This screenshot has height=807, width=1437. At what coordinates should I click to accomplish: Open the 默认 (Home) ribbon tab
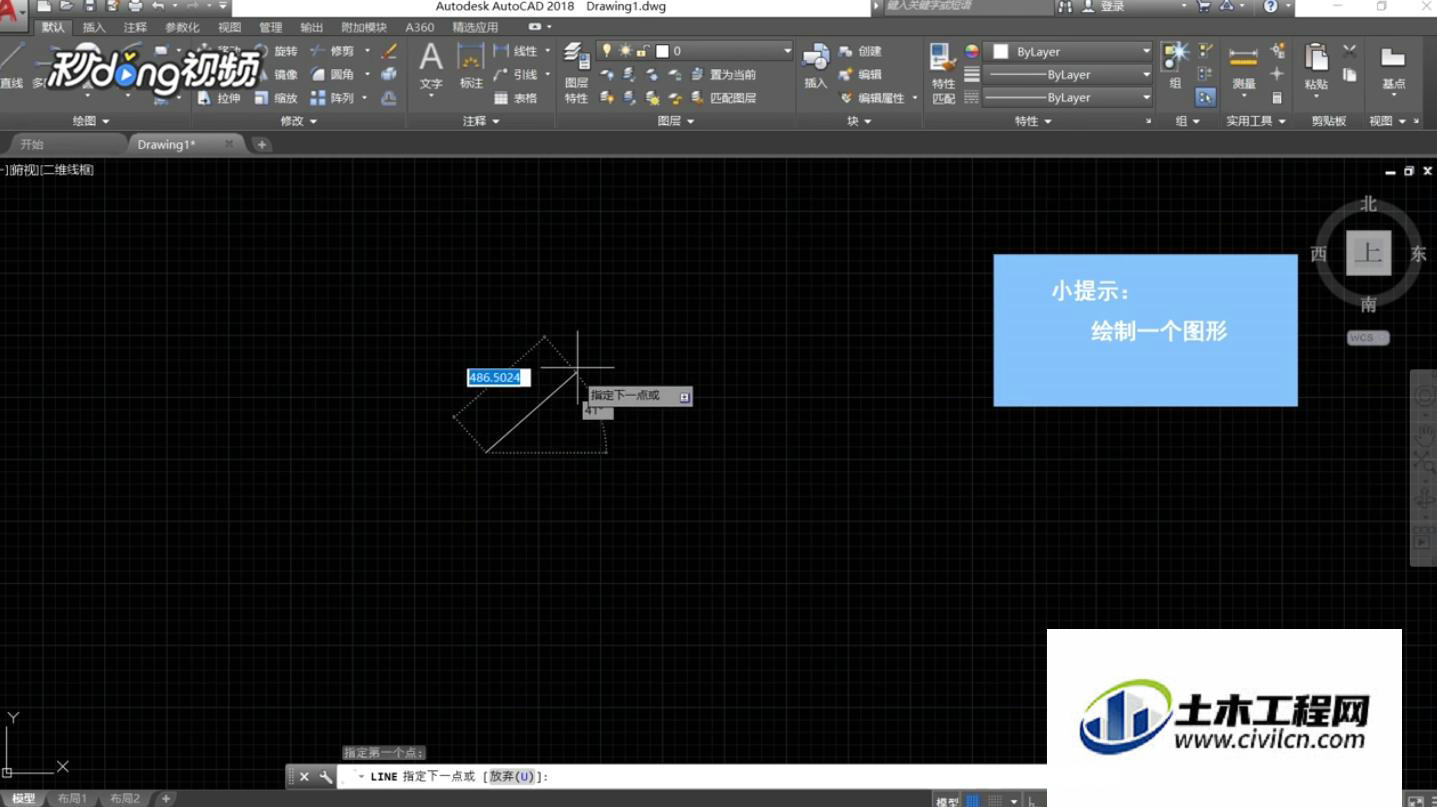pyautogui.click(x=53, y=28)
